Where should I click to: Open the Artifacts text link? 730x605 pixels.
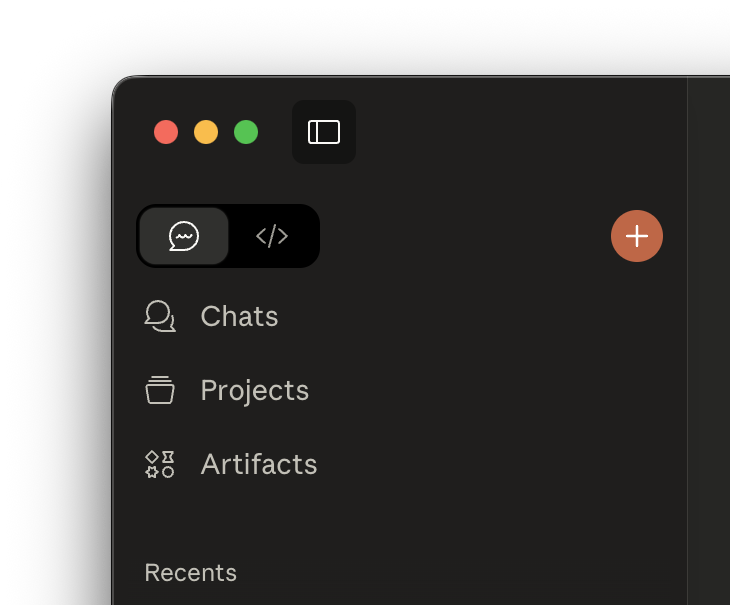click(x=258, y=464)
